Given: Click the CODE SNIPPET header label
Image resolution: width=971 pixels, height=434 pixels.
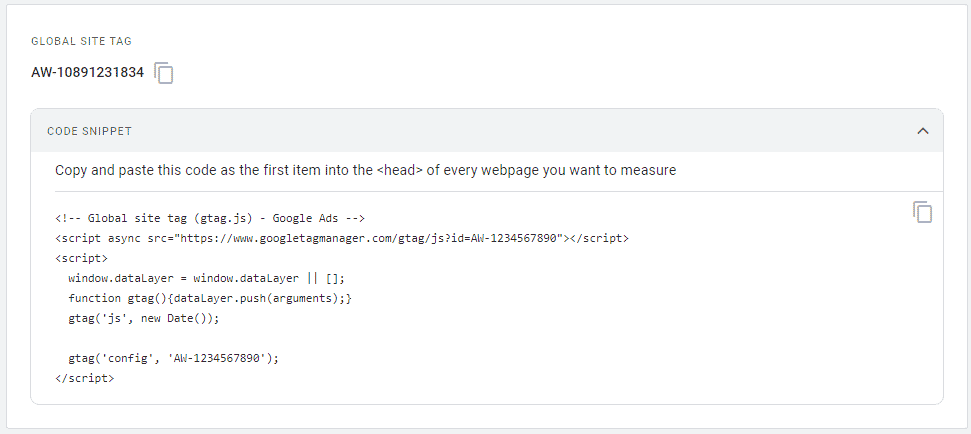Looking at the screenshot, I should [89, 131].
